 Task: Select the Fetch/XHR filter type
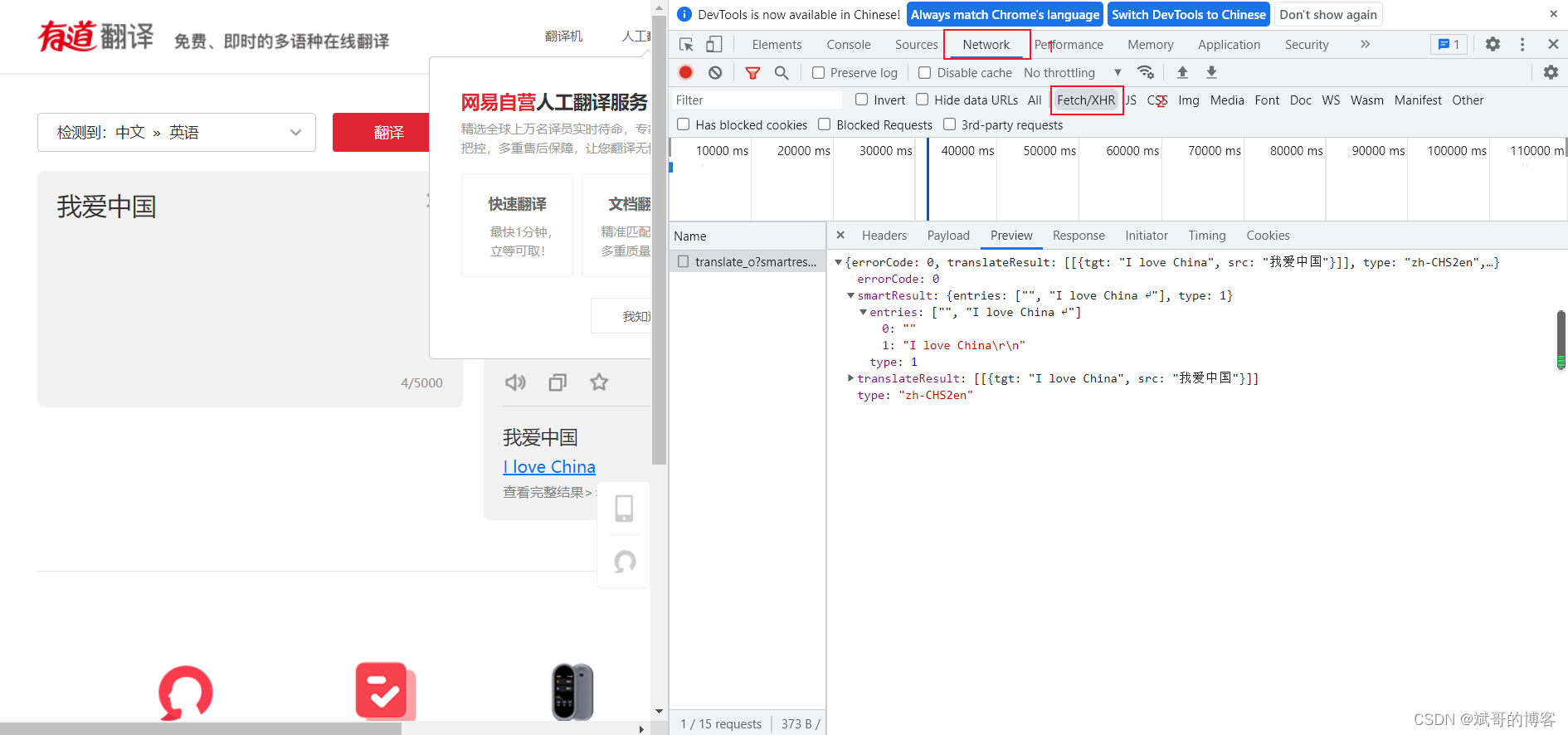coord(1086,100)
